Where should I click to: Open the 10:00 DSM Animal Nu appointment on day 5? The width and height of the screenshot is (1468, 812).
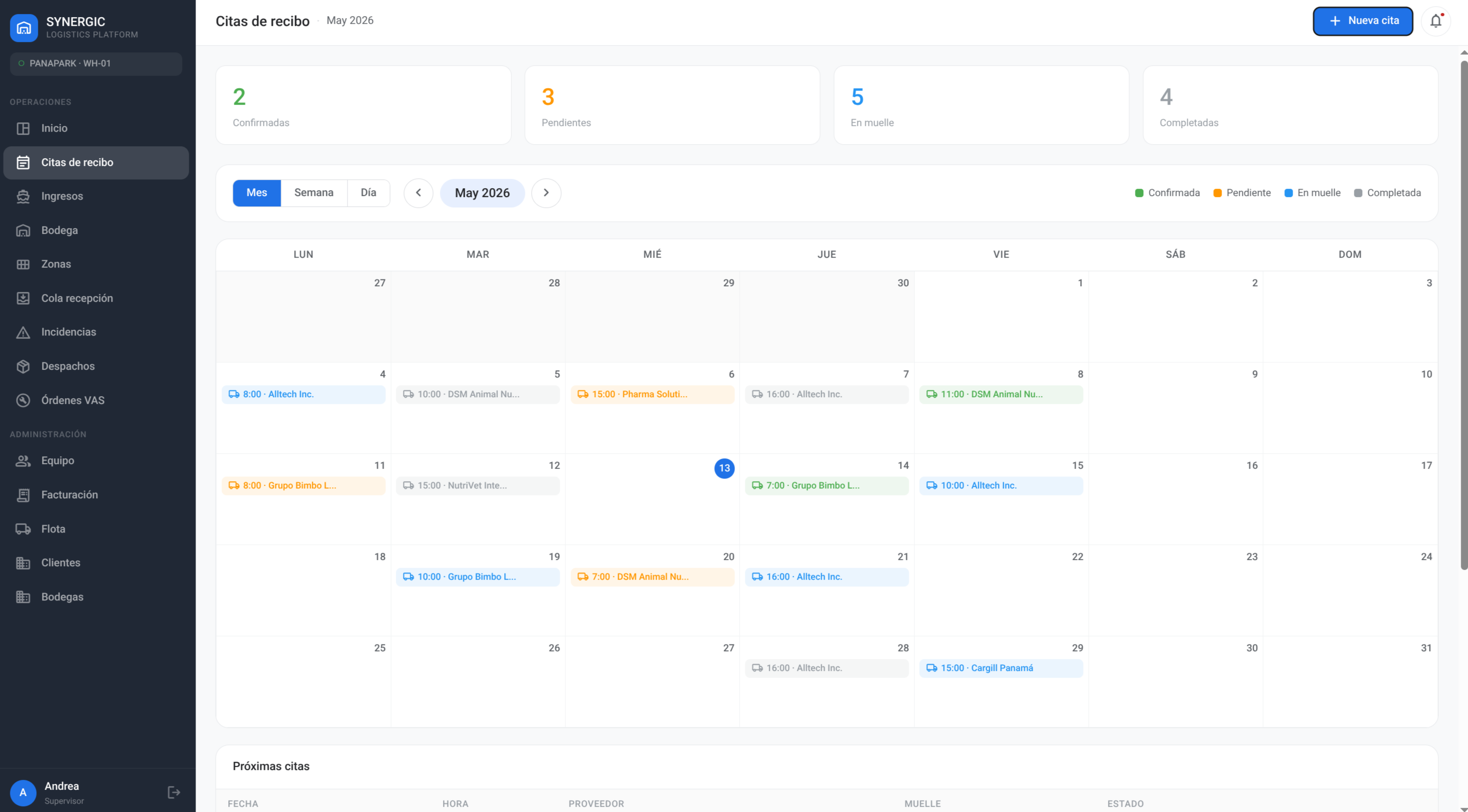point(478,394)
